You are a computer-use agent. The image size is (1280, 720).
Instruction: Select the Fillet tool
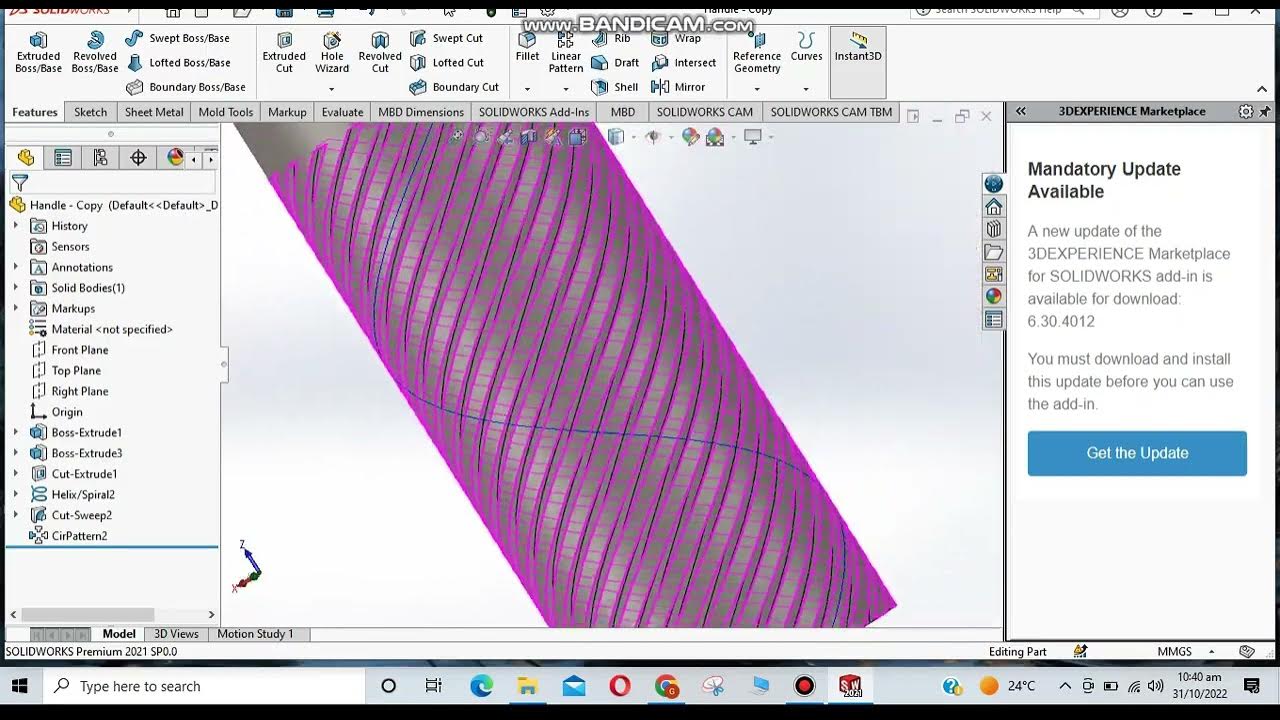click(x=527, y=46)
